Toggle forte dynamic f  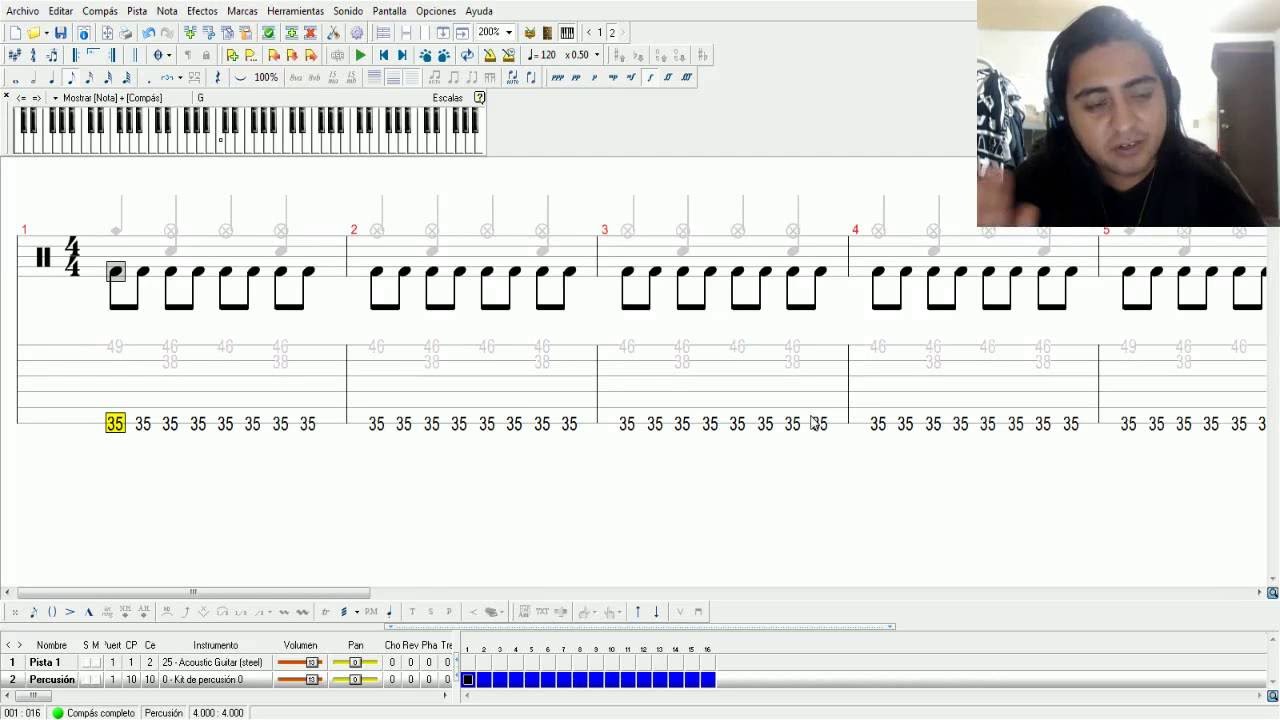[x=650, y=77]
